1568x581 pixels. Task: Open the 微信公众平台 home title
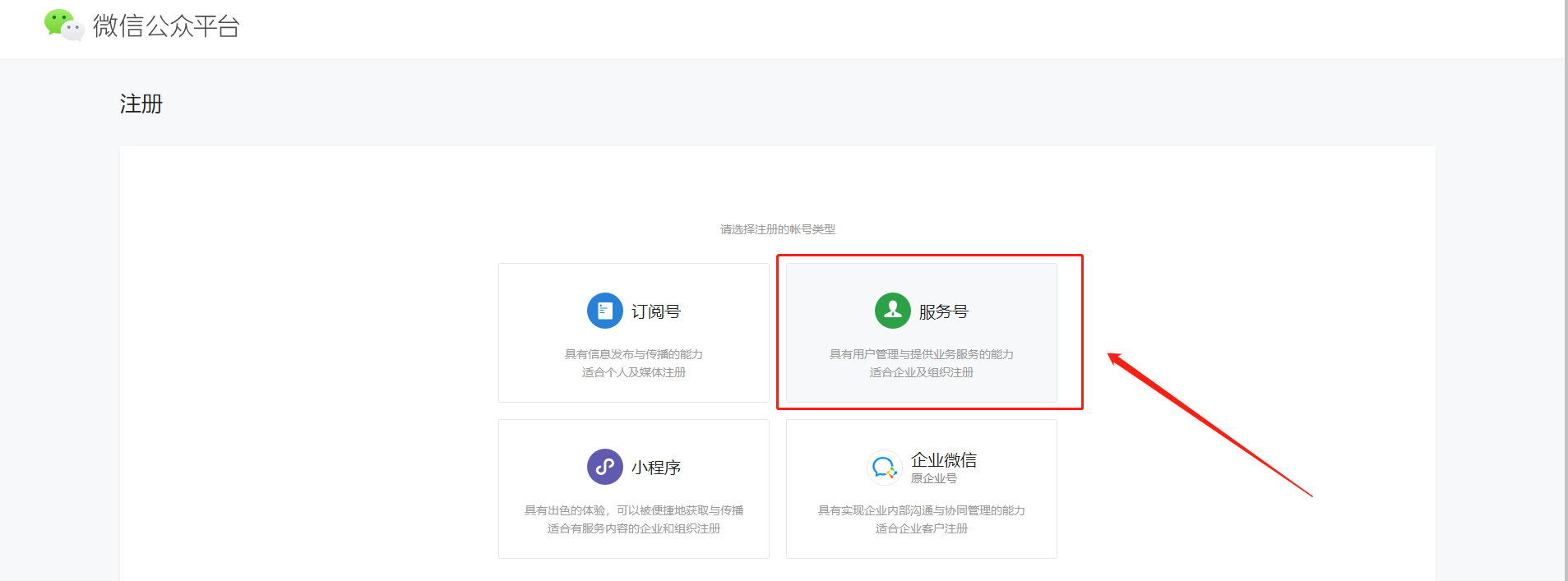[x=166, y=26]
